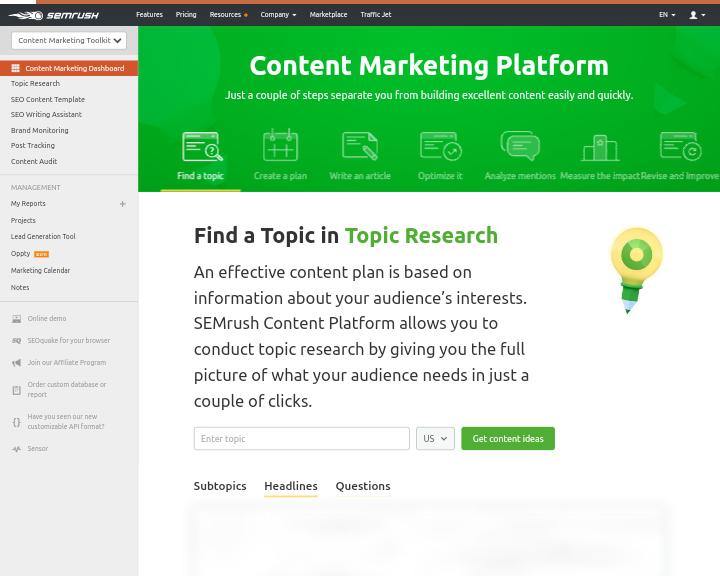Click Order custom database or report link
720x576 pixels.
click(67, 390)
